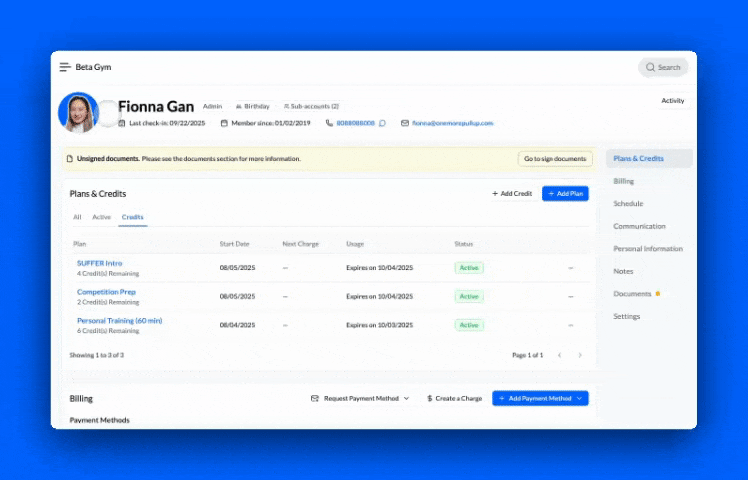Select Plans & Credits in side navigation
This screenshot has height=480, width=748.
(649, 158)
